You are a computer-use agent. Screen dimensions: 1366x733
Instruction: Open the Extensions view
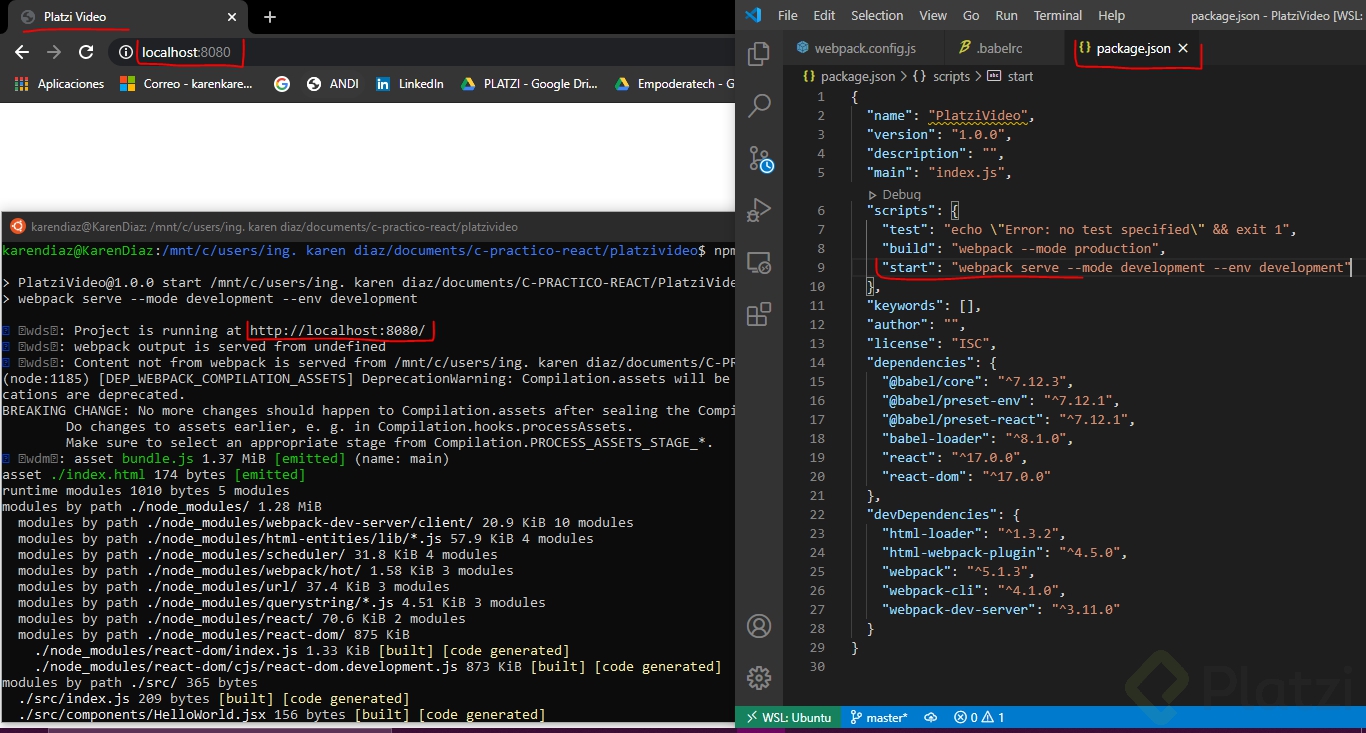(759, 315)
